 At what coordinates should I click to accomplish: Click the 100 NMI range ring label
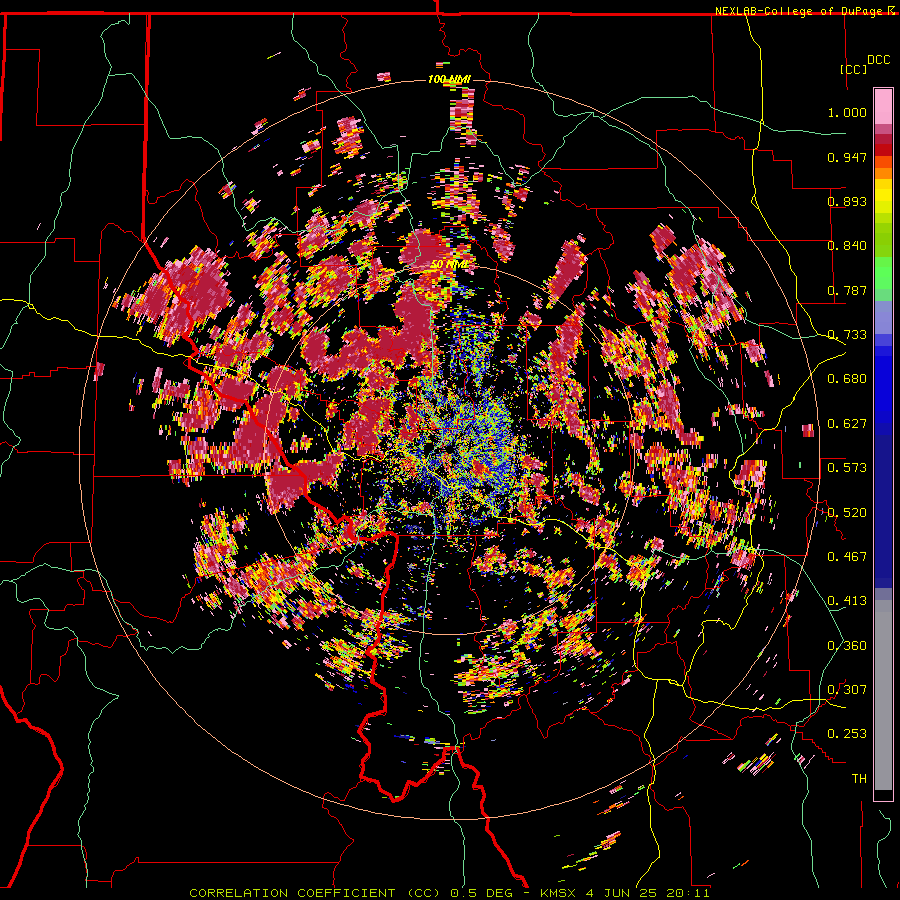pyautogui.click(x=449, y=79)
